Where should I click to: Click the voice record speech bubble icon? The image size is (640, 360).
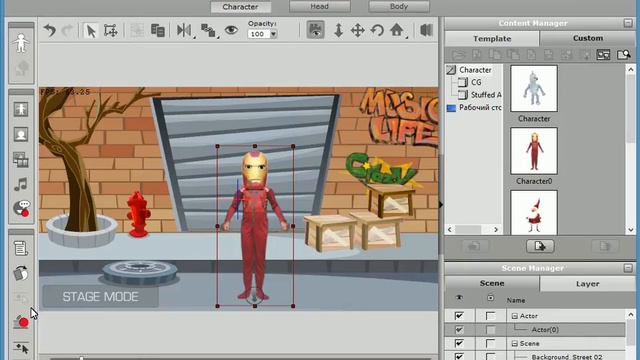click(21, 209)
